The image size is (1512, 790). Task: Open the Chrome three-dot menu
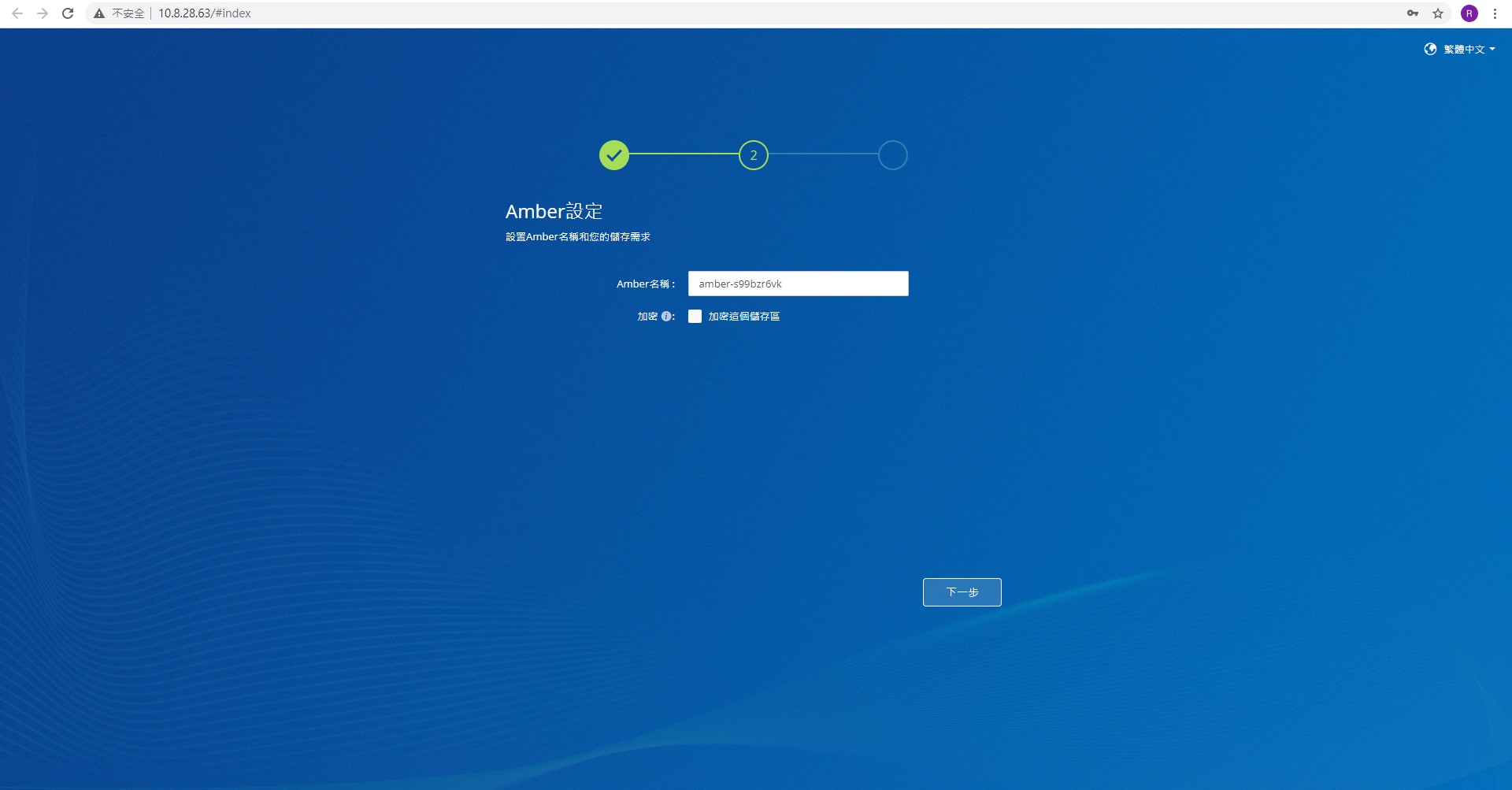(x=1495, y=13)
